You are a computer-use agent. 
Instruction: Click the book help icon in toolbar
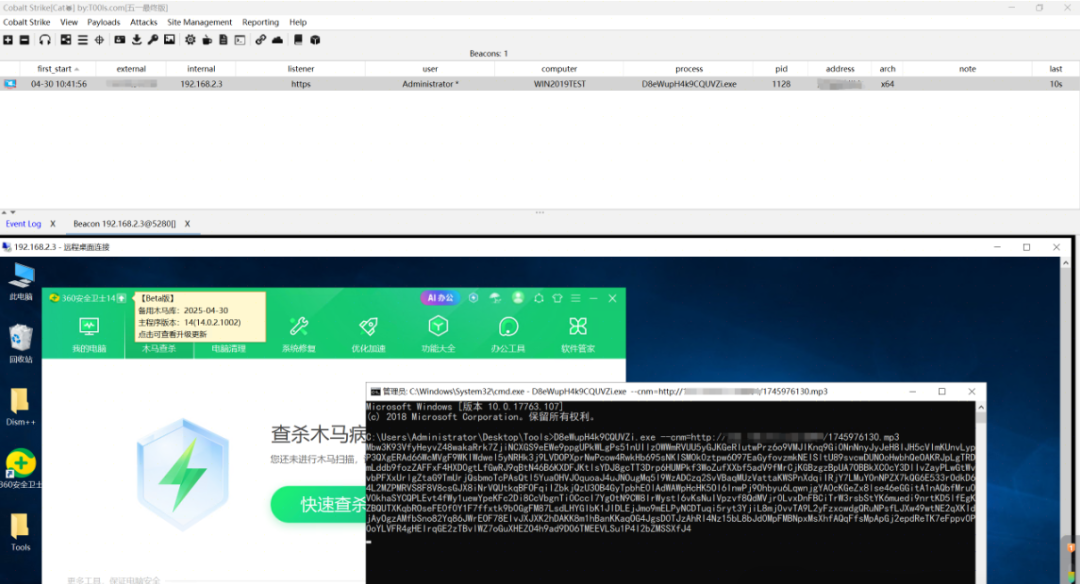[x=298, y=40]
